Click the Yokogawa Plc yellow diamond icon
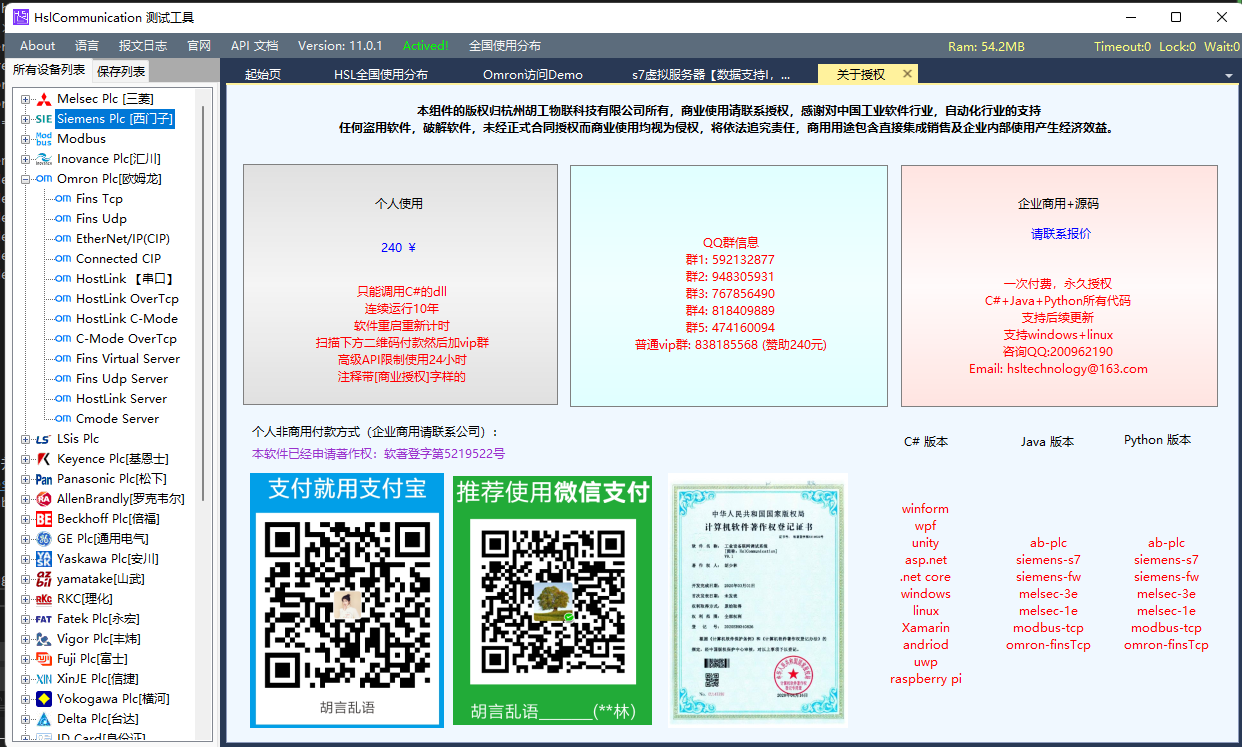The image size is (1242, 747). (x=43, y=699)
